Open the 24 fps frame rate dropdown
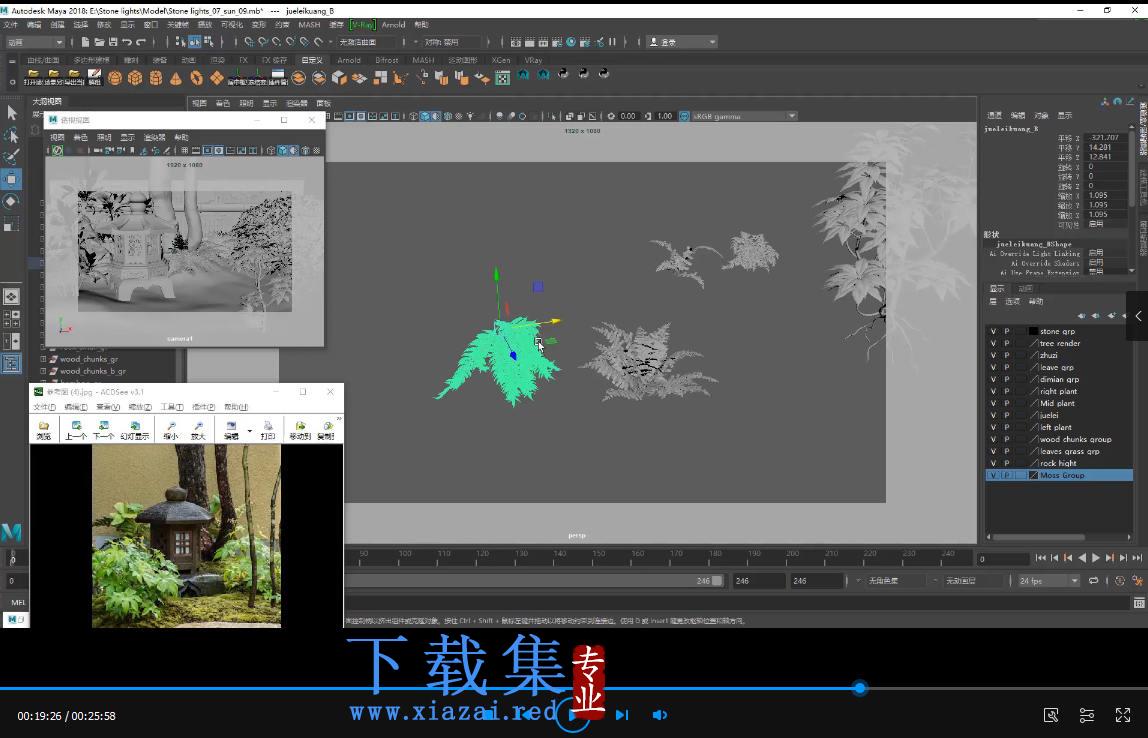1148x738 pixels. [1048, 581]
